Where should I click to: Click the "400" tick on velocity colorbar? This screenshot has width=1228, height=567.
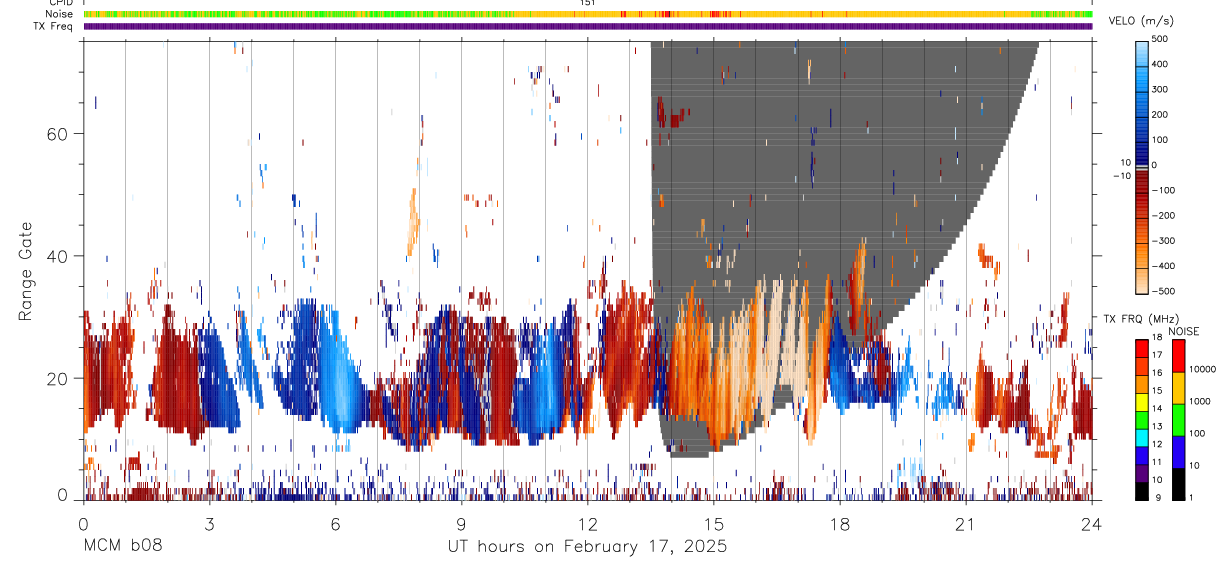pyautogui.click(x=1162, y=64)
